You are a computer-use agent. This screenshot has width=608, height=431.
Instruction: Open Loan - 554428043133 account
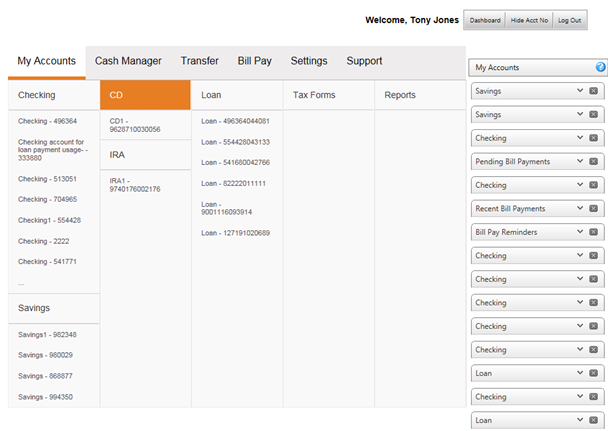click(x=235, y=142)
